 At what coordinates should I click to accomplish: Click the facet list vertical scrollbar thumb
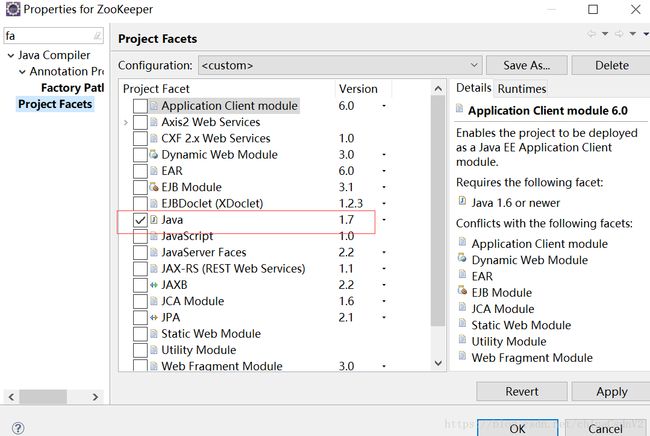click(438, 211)
